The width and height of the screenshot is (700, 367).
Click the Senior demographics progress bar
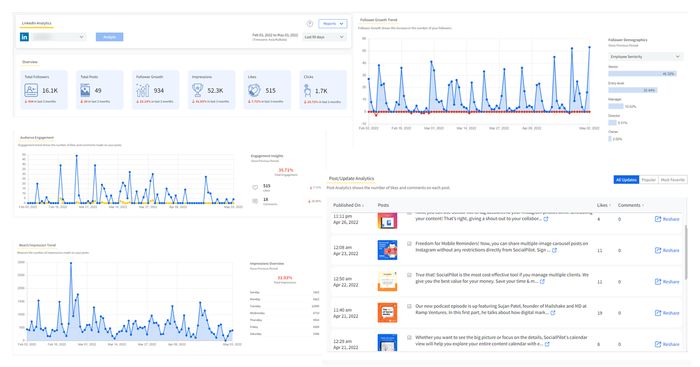pyautogui.click(x=642, y=74)
